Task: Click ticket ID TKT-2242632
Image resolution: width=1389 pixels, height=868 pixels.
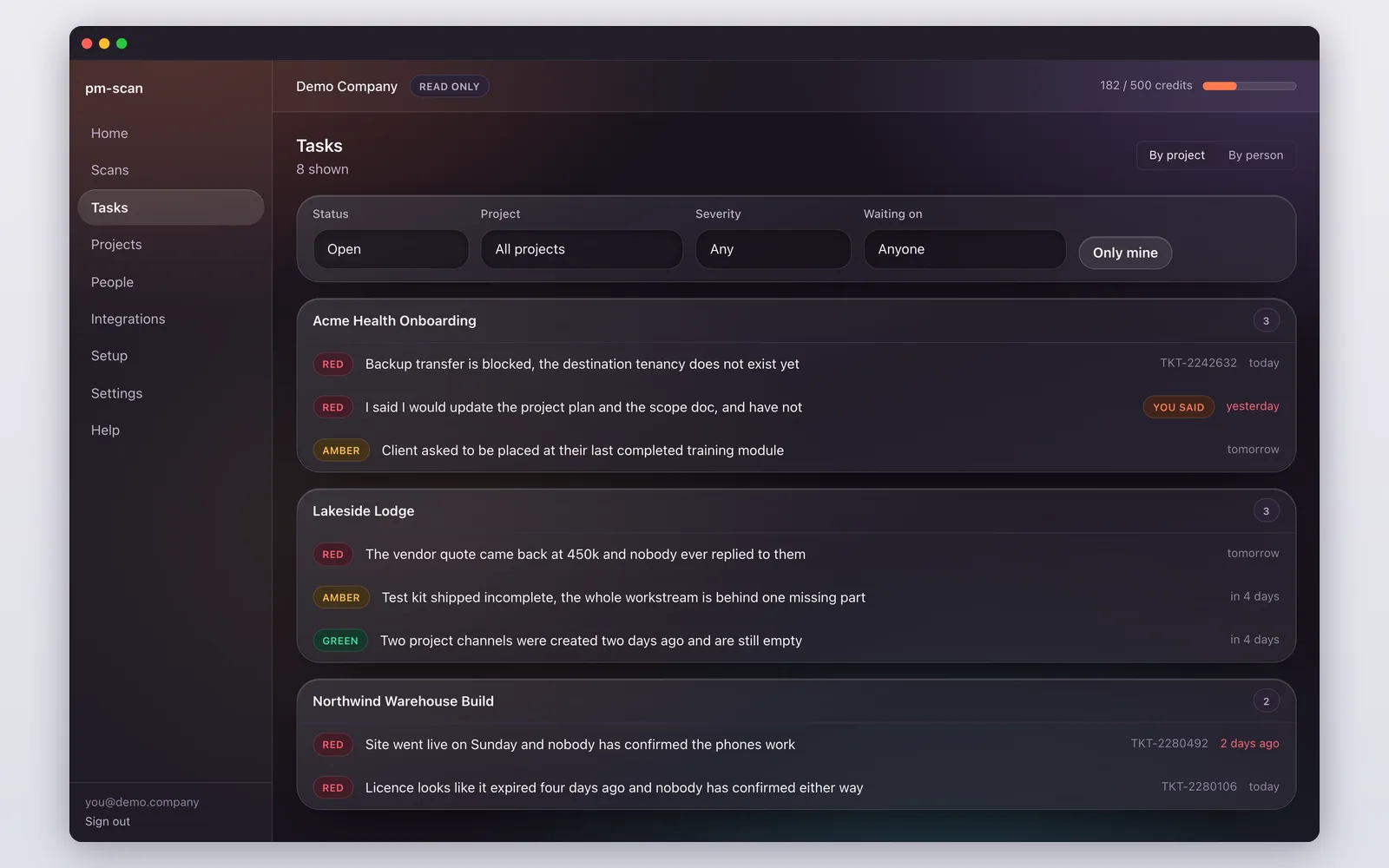Action: [1198, 363]
